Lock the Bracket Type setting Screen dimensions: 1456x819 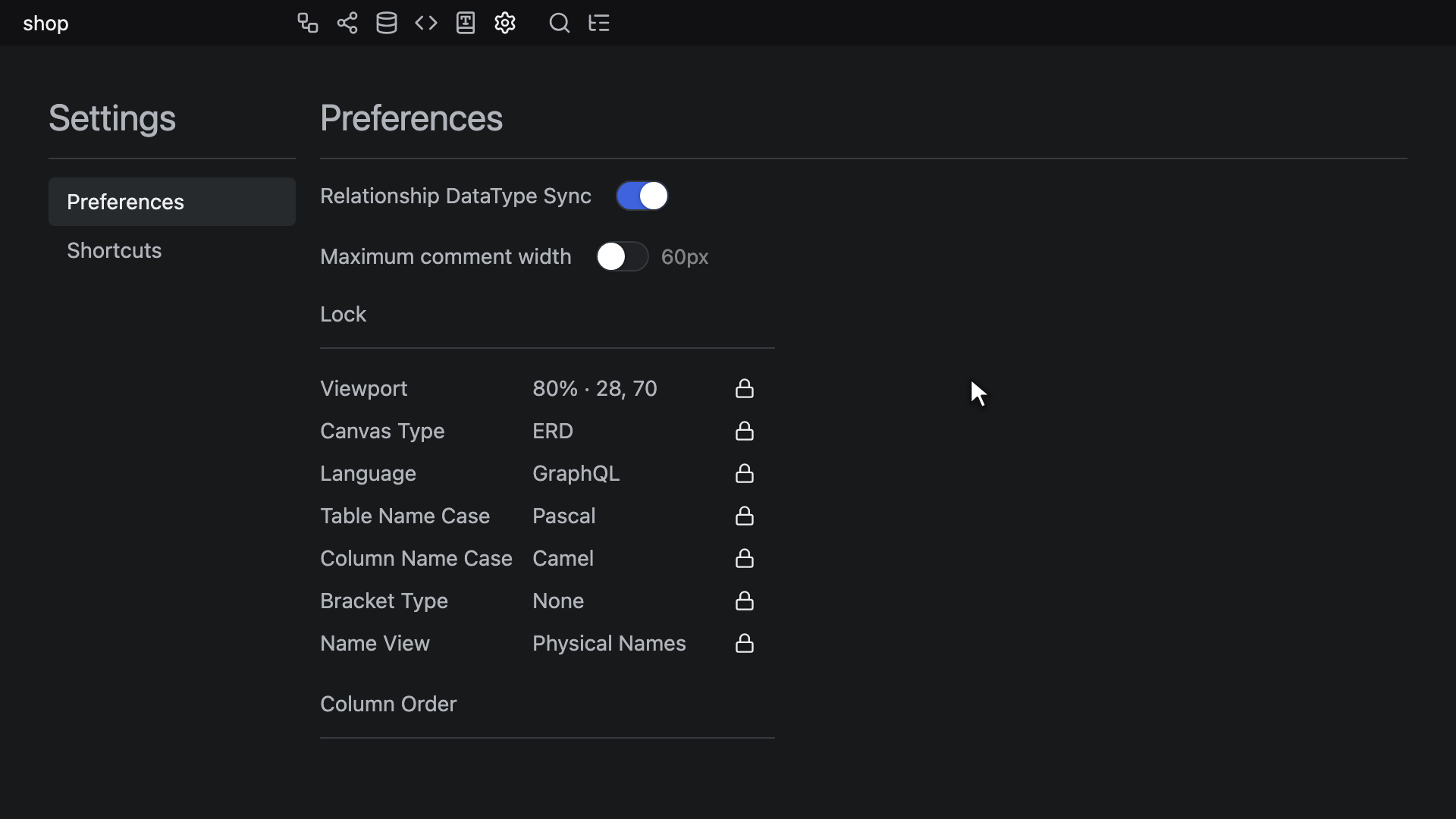[745, 601]
